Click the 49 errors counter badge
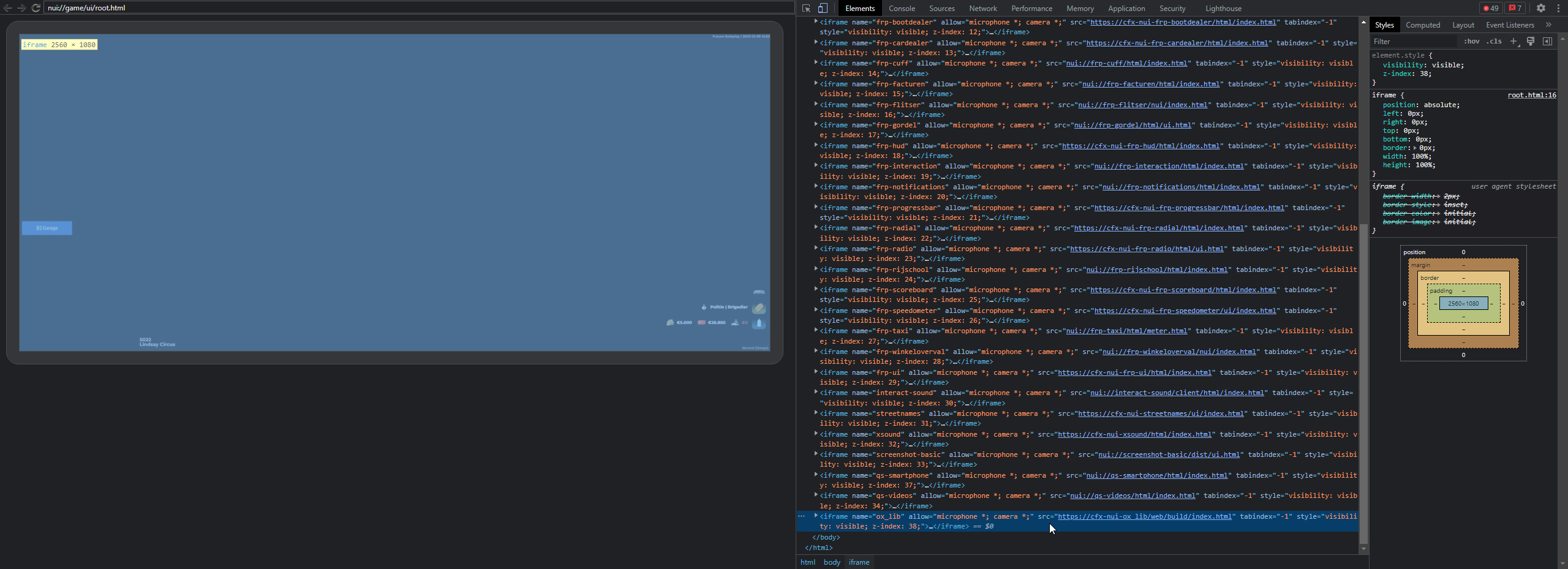The image size is (1568, 569). (x=1491, y=9)
